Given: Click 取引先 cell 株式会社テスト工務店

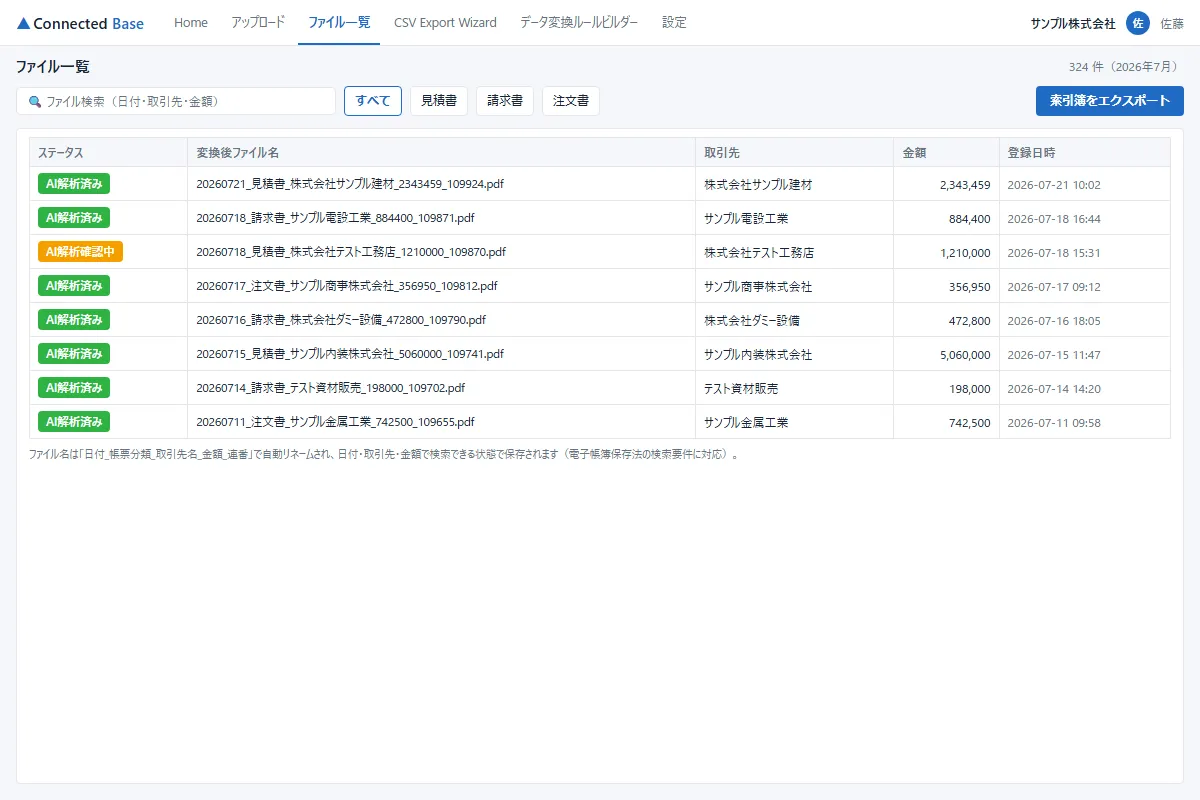Looking at the screenshot, I should 759,252.
